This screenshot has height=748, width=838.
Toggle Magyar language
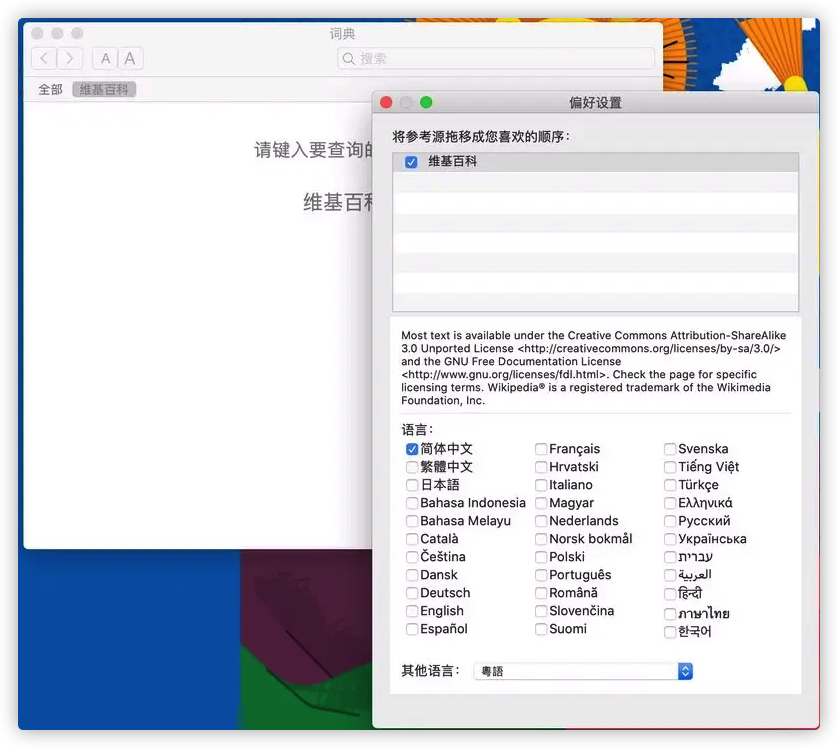(x=541, y=503)
